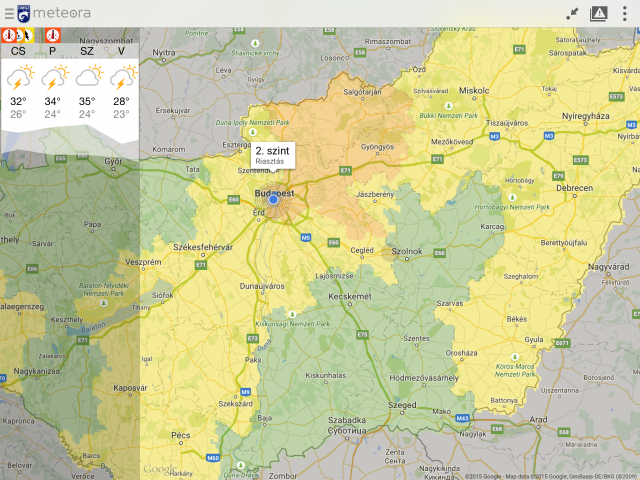Tap the blue location dot in Budapest

(x=273, y=200)
